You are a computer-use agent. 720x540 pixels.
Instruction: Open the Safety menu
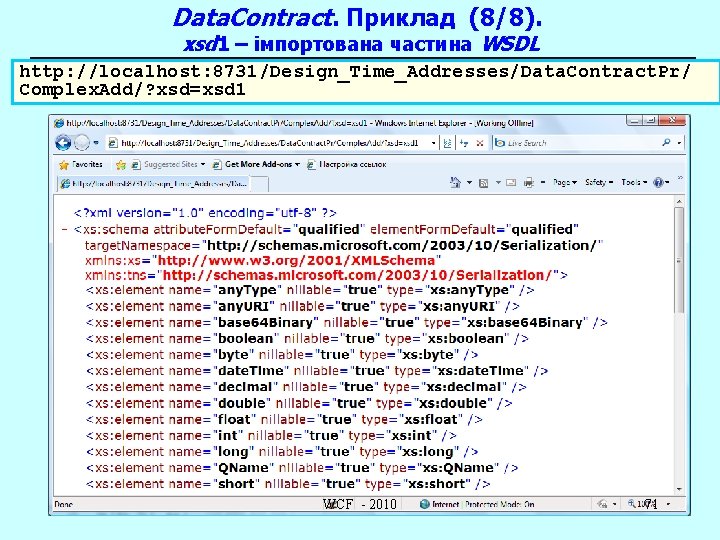[599, 182]
